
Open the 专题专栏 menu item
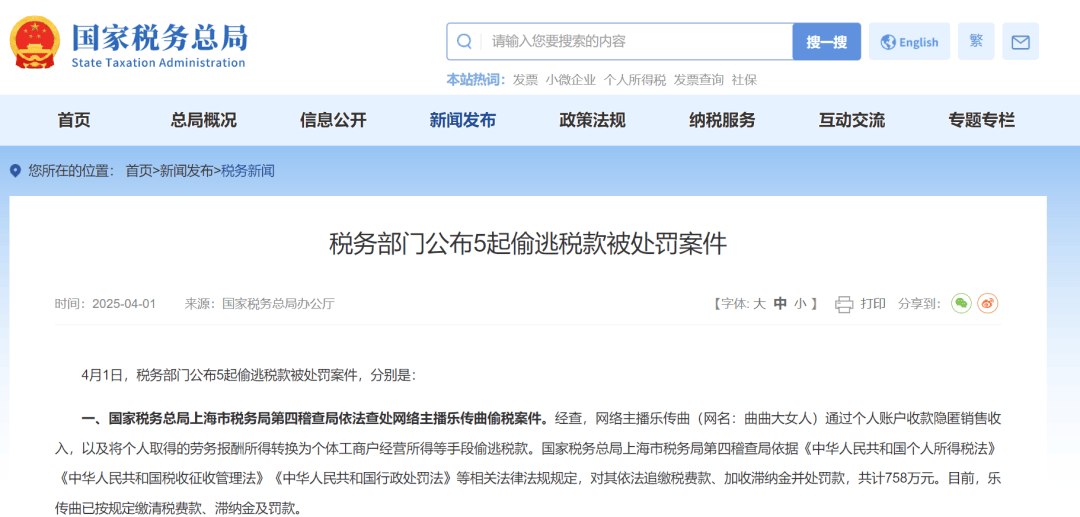(x=982, y=120)
